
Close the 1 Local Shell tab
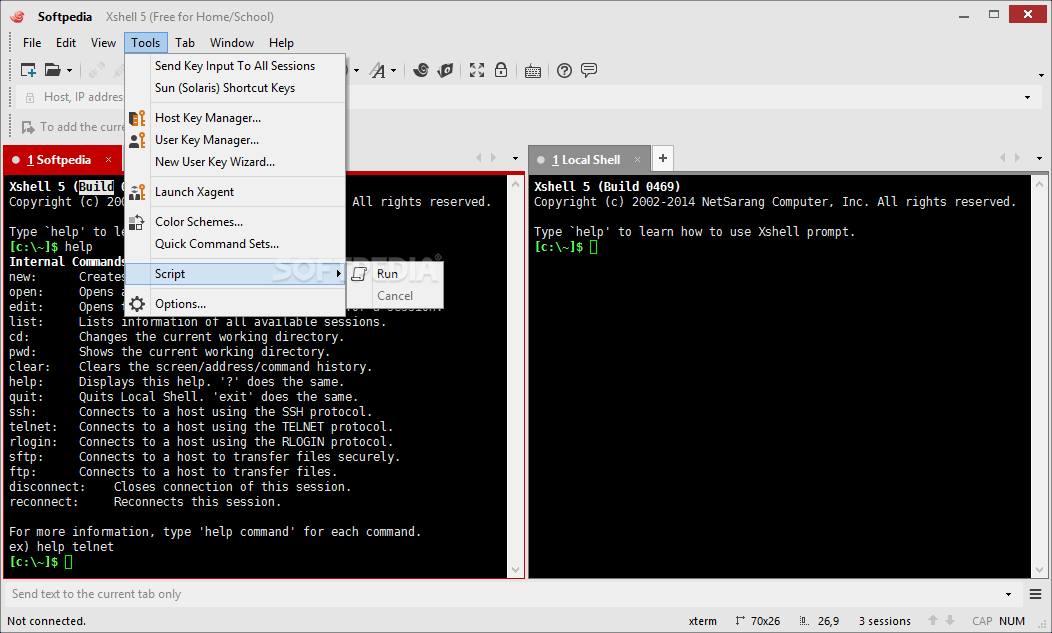pos(637,160)
